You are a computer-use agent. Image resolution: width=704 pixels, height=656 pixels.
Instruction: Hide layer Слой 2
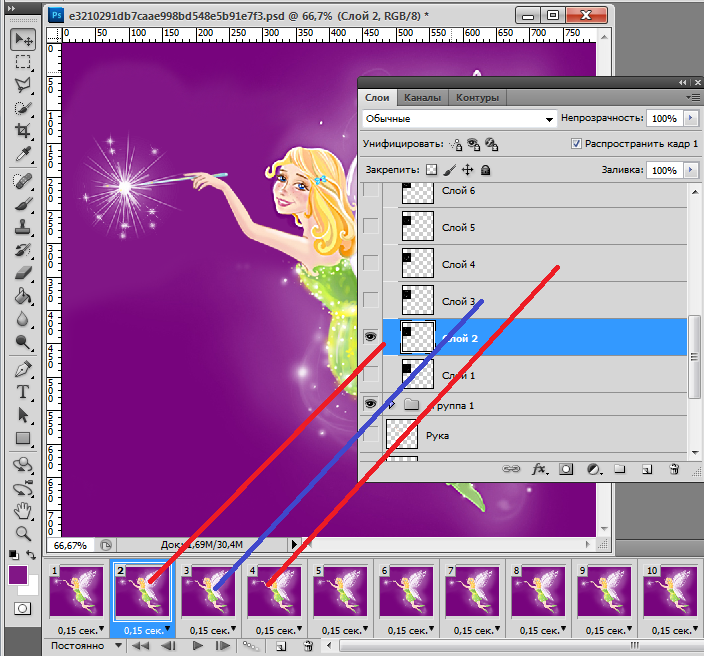(370, 337)
